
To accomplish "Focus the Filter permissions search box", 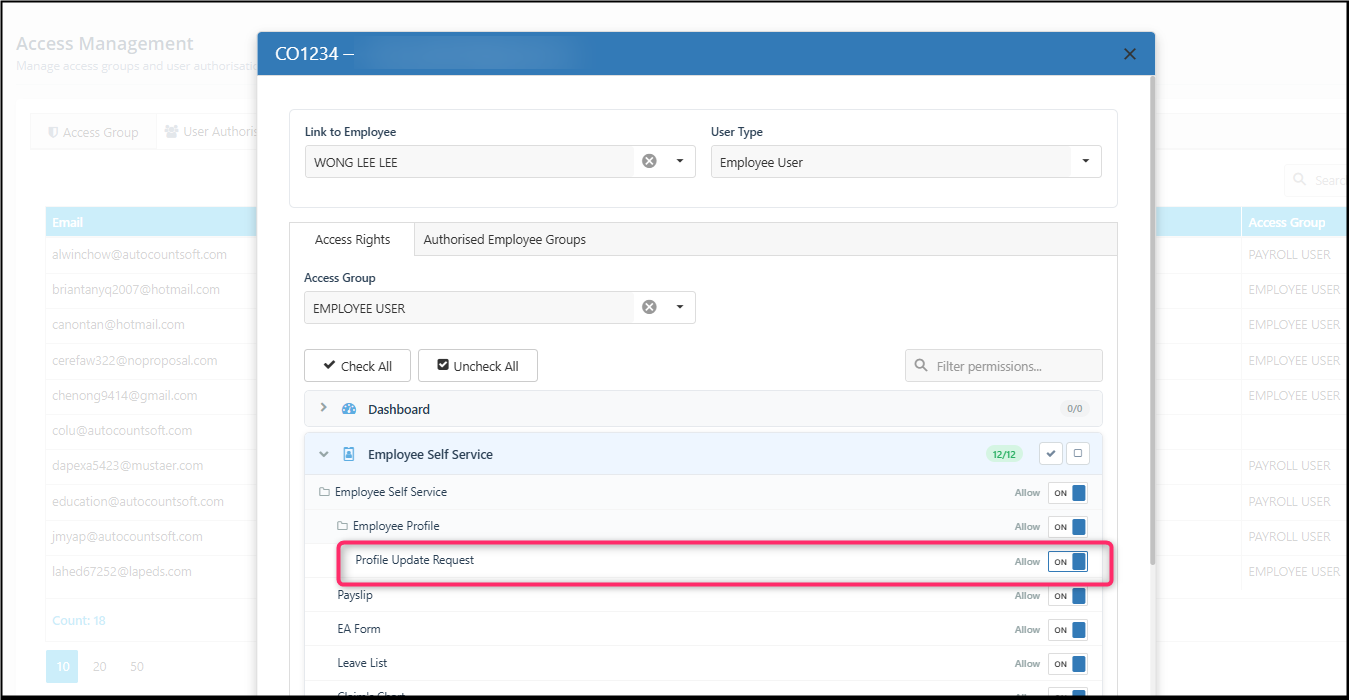I will pyautogui.click(x=1004, y=366).
